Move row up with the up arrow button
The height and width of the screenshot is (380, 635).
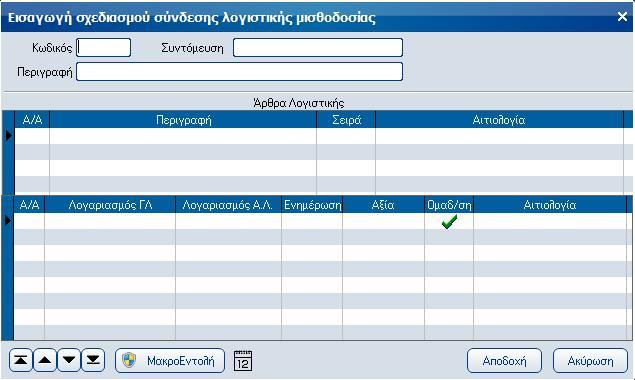[x=45, y=360]
